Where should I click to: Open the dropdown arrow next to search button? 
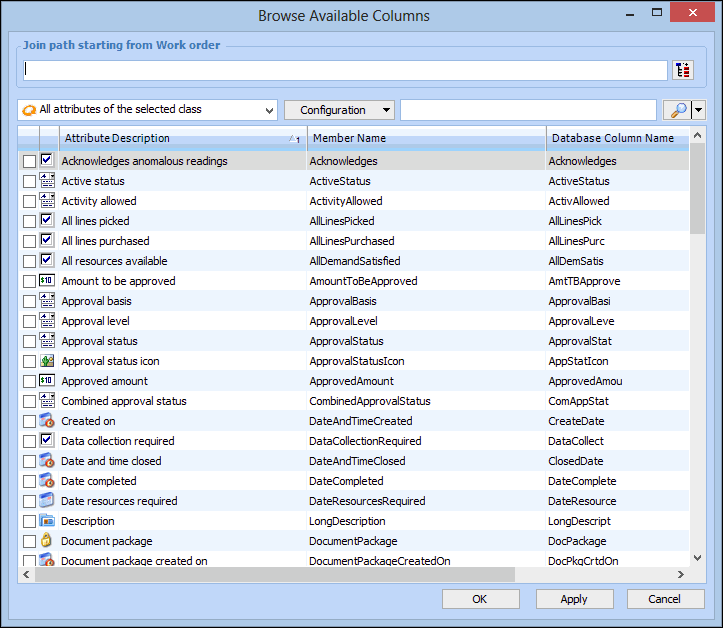(x=698, y=110)
